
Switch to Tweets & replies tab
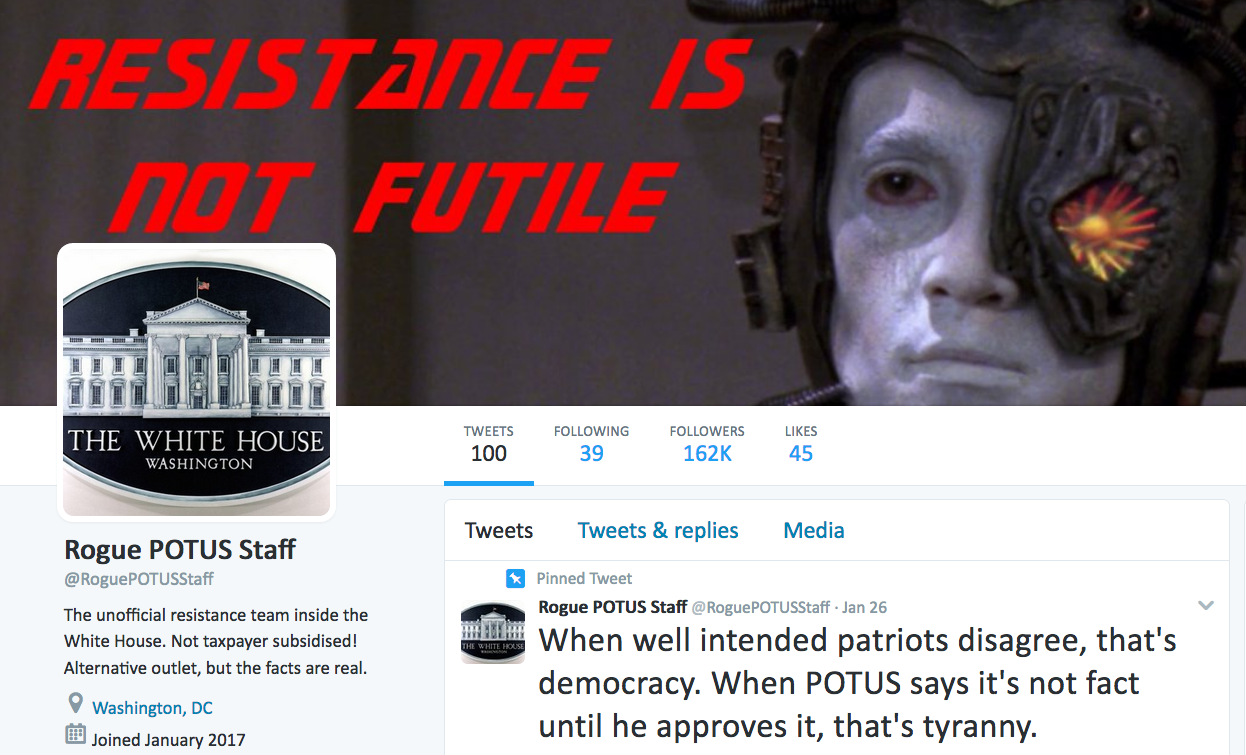click(x=658, y=531)
